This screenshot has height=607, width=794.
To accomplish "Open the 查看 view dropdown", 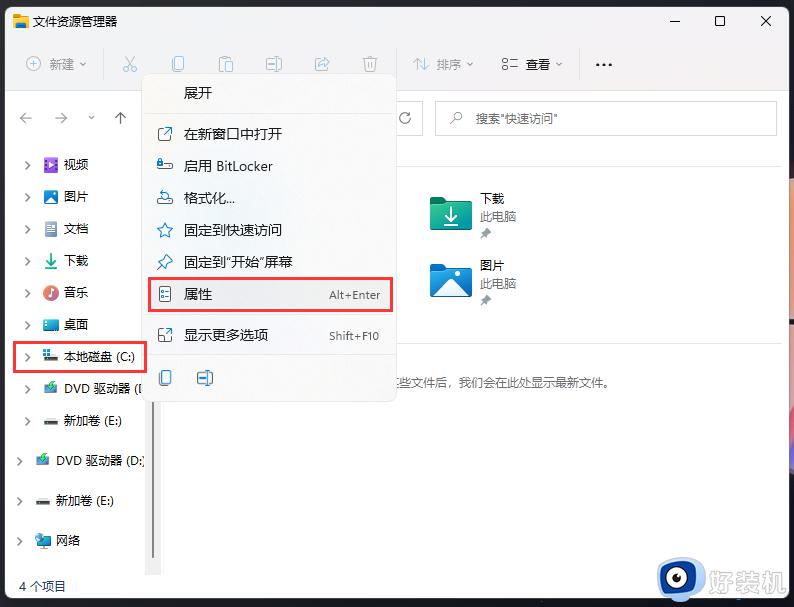I will tap(532, 64).
